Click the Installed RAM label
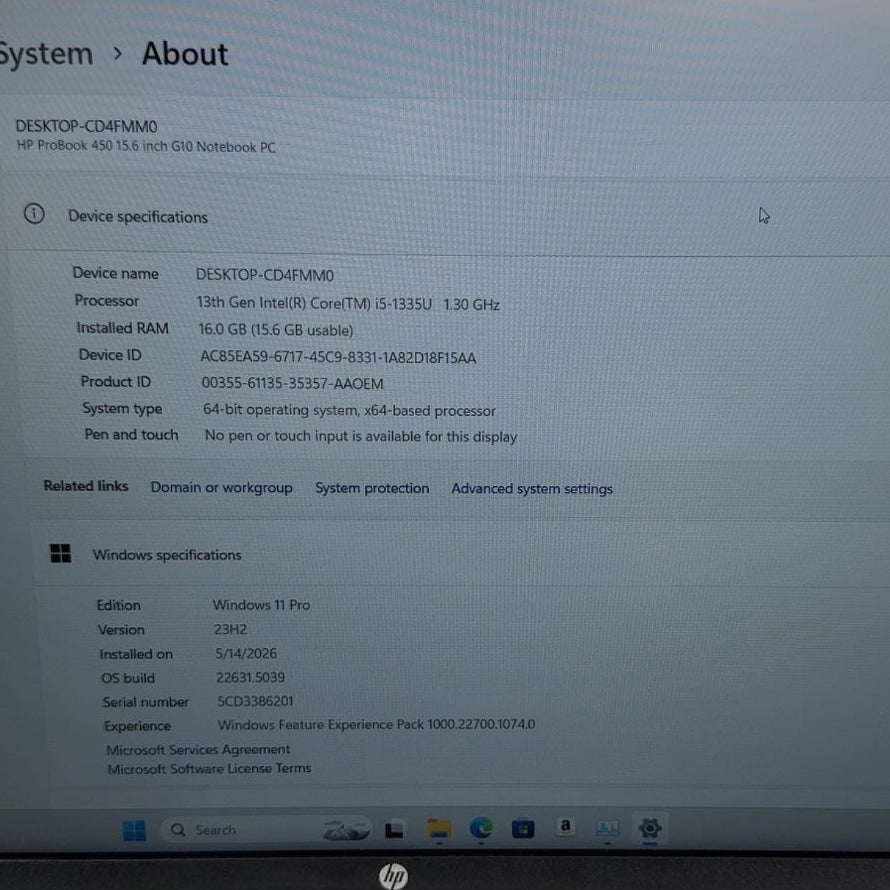This screenshot has width=890, height=890. coord(123,328)
